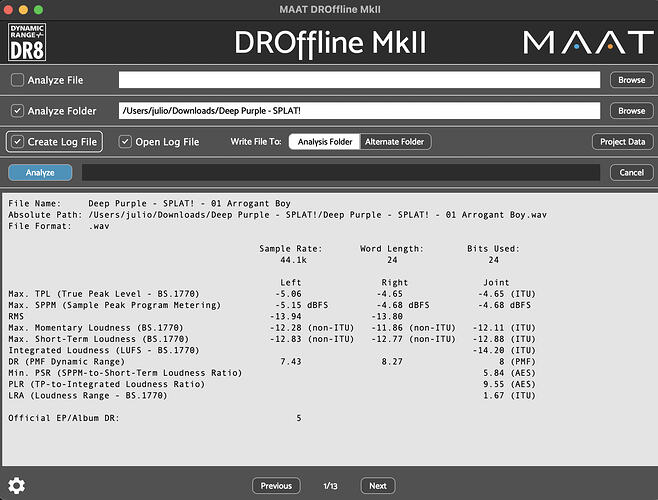Browse for a folder to analyze
The image size is (658, 500).
(x=632, y=111)
